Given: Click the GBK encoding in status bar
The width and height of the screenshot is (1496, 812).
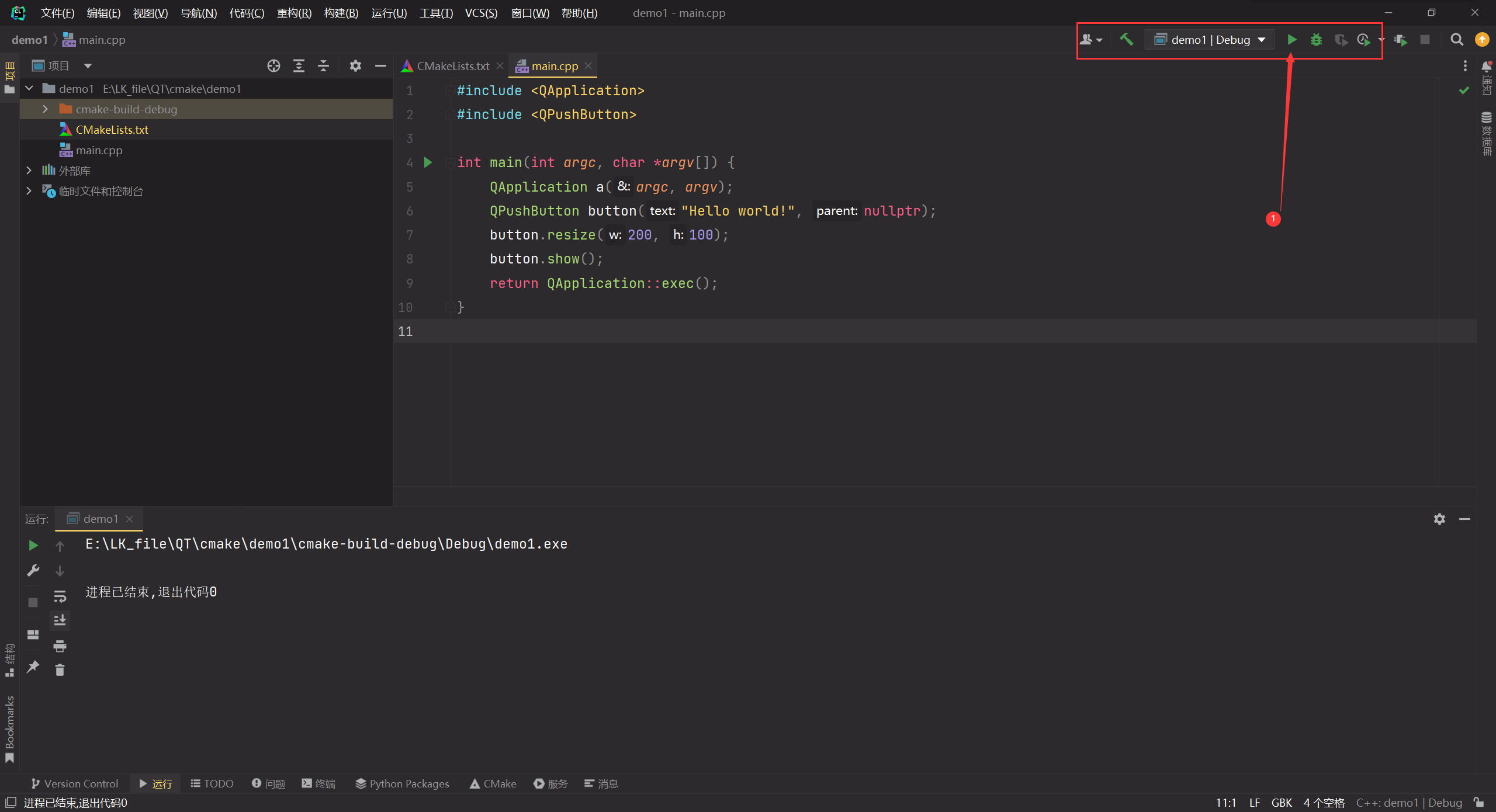Looking at the screenshot, I should 1281,803.
